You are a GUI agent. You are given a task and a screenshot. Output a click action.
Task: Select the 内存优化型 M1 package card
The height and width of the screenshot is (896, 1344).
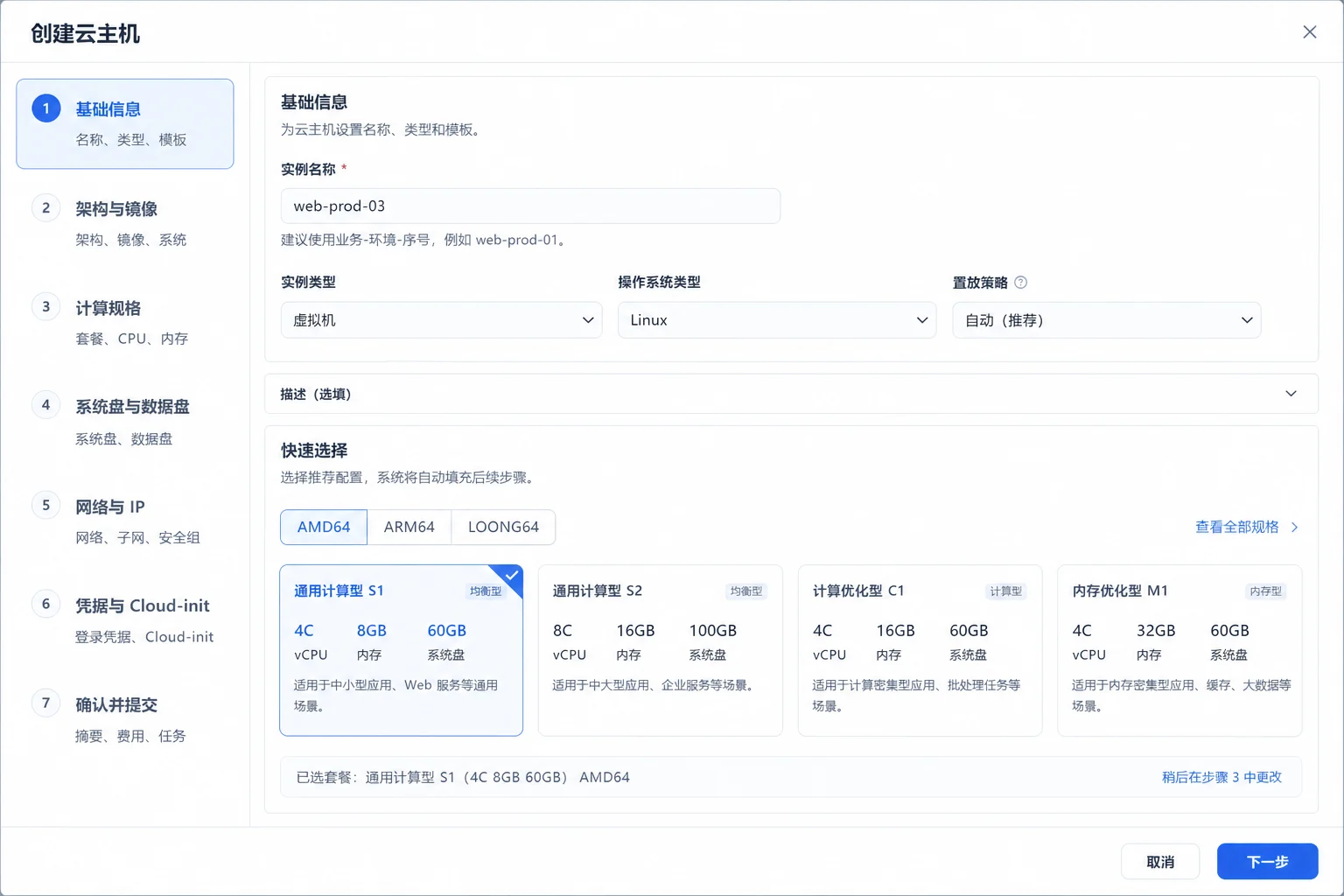[1179, 650]
